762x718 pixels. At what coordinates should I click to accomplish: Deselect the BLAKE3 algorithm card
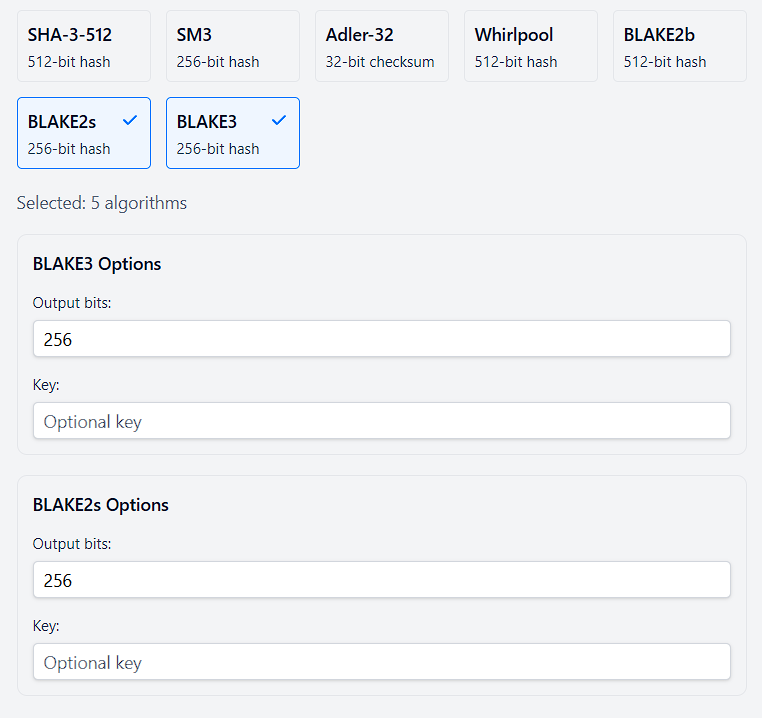pos(233,133)
